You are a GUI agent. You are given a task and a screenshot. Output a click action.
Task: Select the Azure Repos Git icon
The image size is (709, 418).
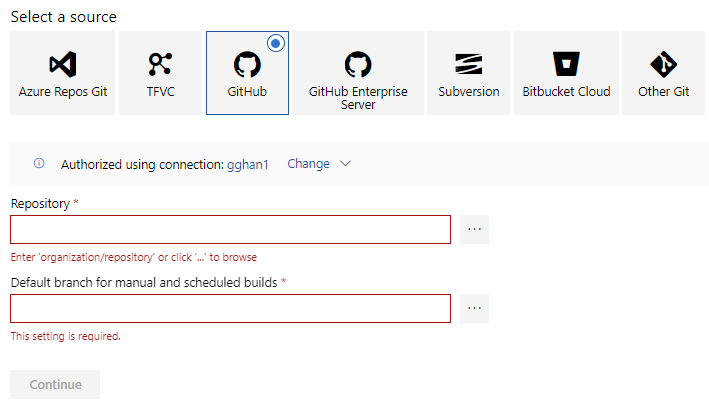click(62, 65)
